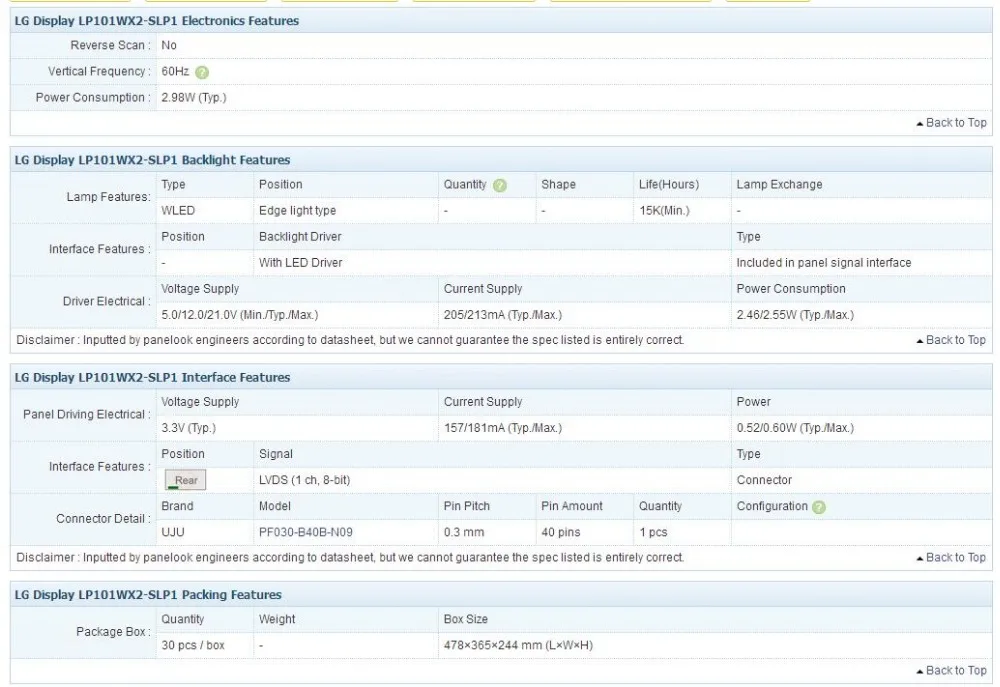Select the LVDS (1 ch, 8-bit) signal cell
This screenshot has height=687, width=1000.
[x=304, y=480]
